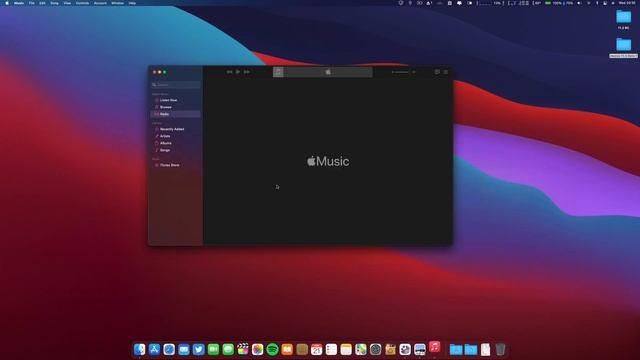Open Maps from the Dock
Viewport: 640px width, 360px height.
(361, 349)
